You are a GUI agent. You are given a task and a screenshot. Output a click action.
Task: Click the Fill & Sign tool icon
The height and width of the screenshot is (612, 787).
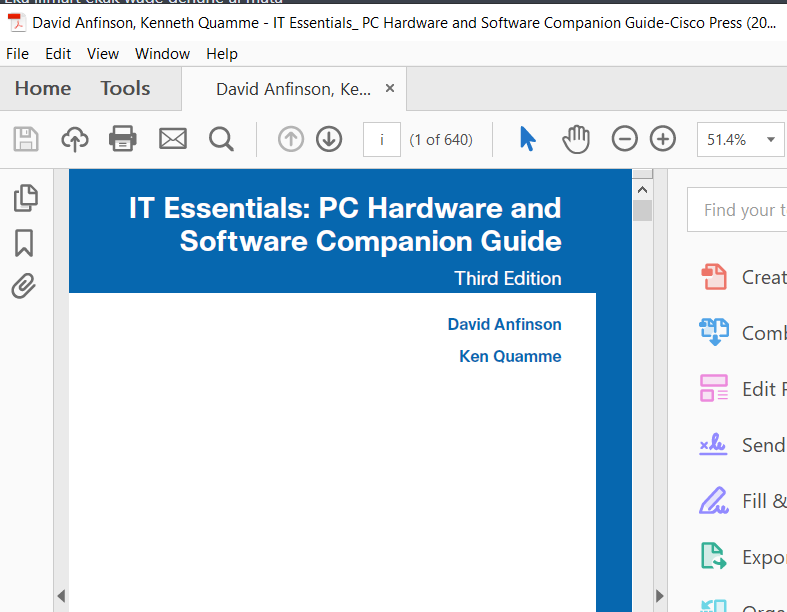pos(713,501)
